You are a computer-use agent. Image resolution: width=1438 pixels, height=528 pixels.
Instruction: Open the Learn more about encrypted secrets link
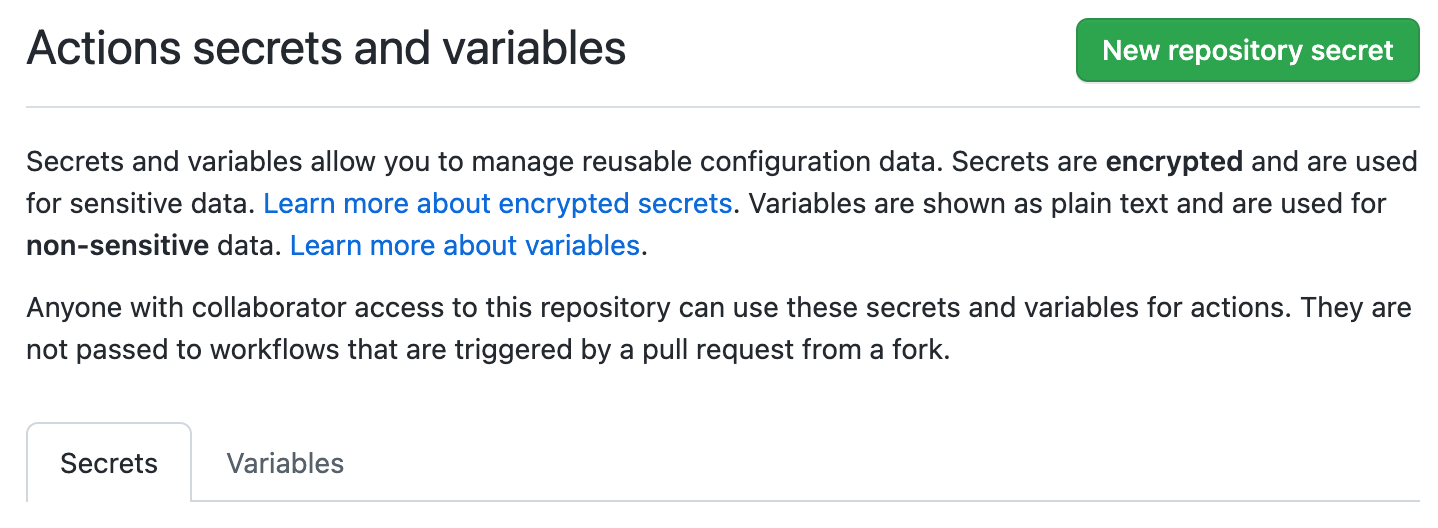[x=497, y=204]
